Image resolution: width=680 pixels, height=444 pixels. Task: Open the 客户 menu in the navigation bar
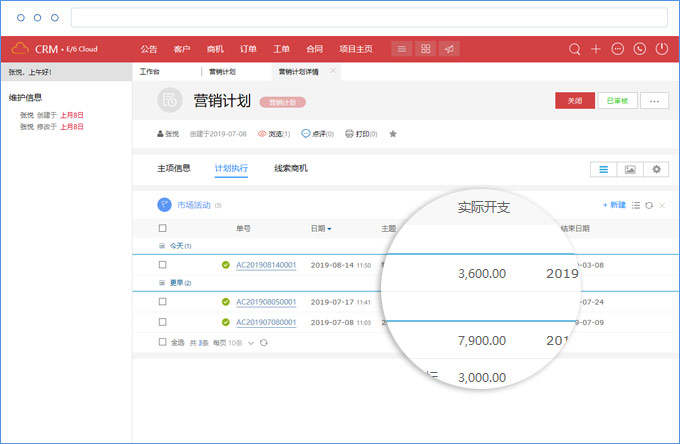(x=181, y=48)
